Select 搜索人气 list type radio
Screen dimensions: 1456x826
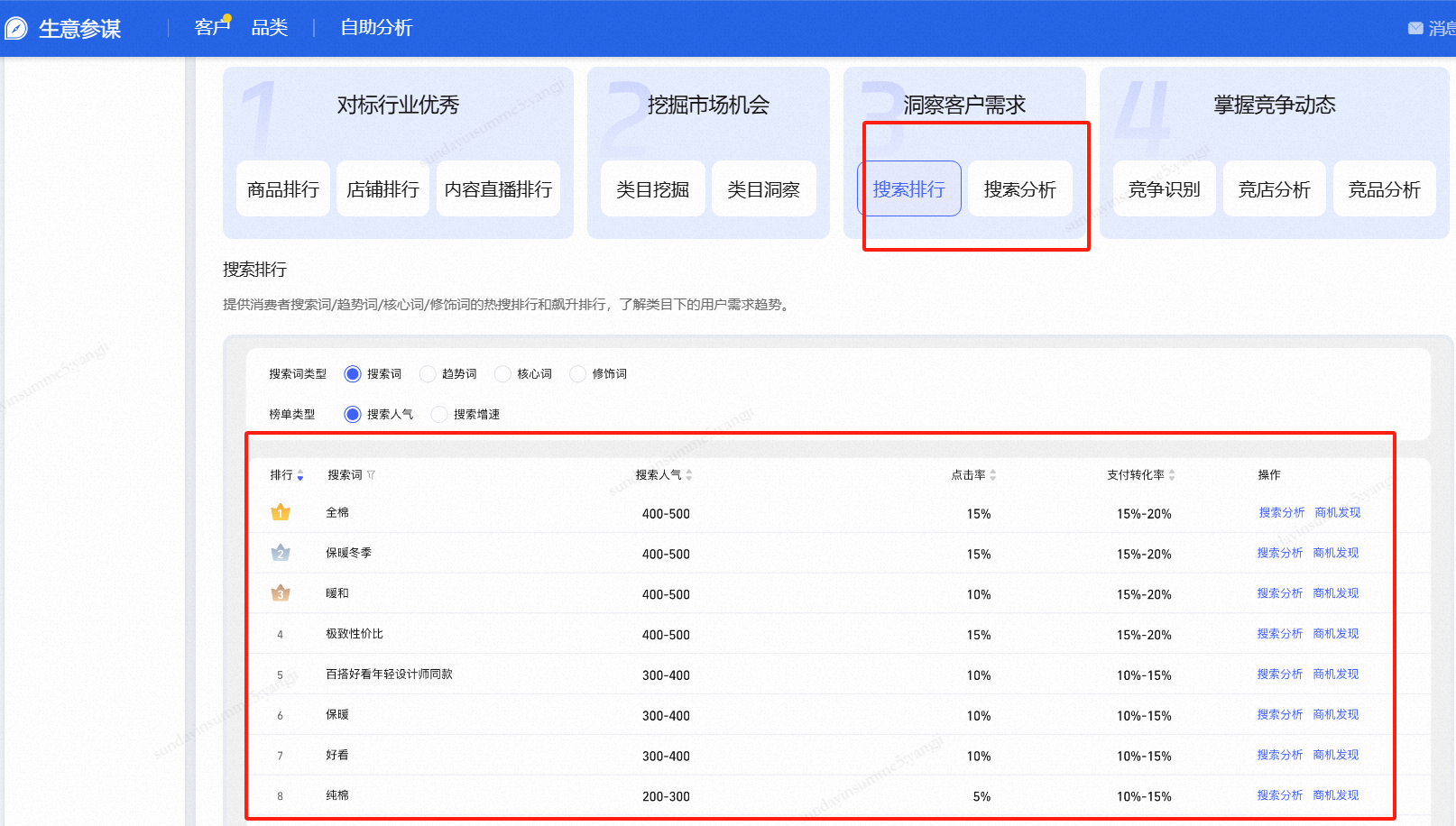(353, 415)
